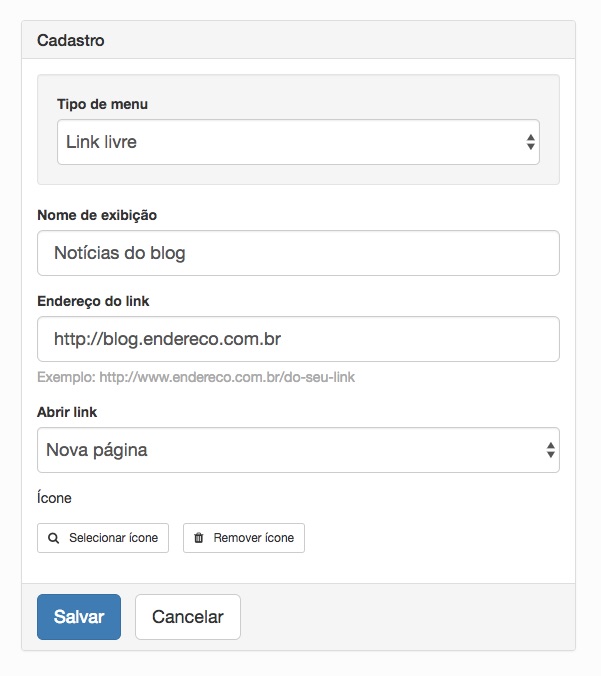Click the Nome de exibição label
The height and width of the screenshot is (676, 601).
(97, 215)
